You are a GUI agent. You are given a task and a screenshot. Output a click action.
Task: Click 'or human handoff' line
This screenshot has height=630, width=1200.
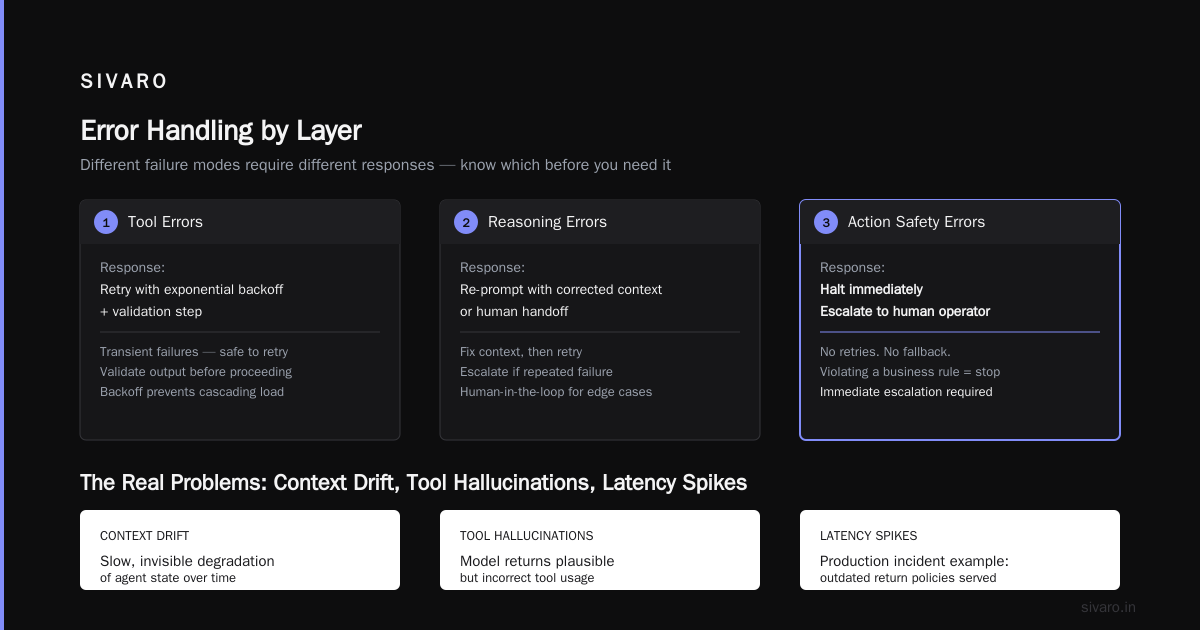[513, 311]
